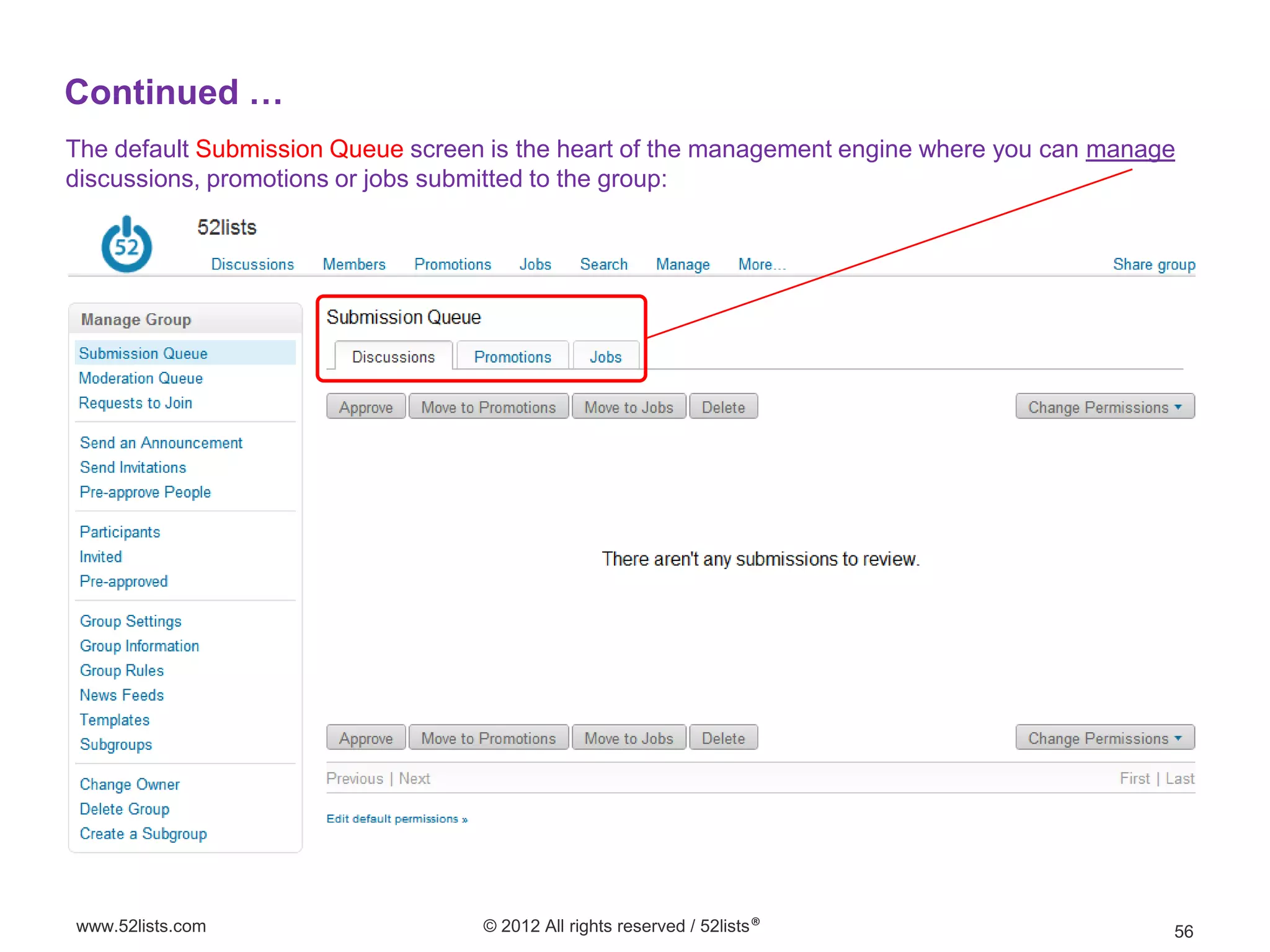Open the bottom Change Permissions dropdown
This screenshot has height=952, width=1270.
click(x=1105, y=738)
